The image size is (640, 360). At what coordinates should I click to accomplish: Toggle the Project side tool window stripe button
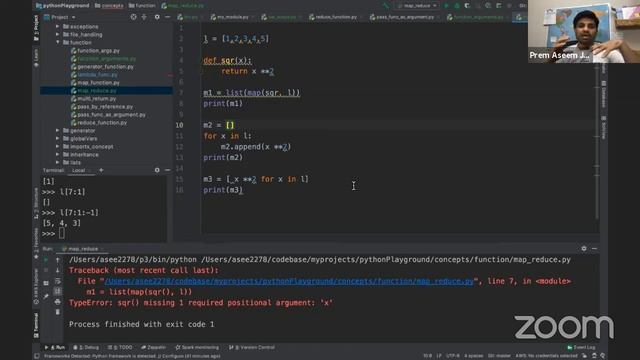pyautogui.click(x=36, y=28)
